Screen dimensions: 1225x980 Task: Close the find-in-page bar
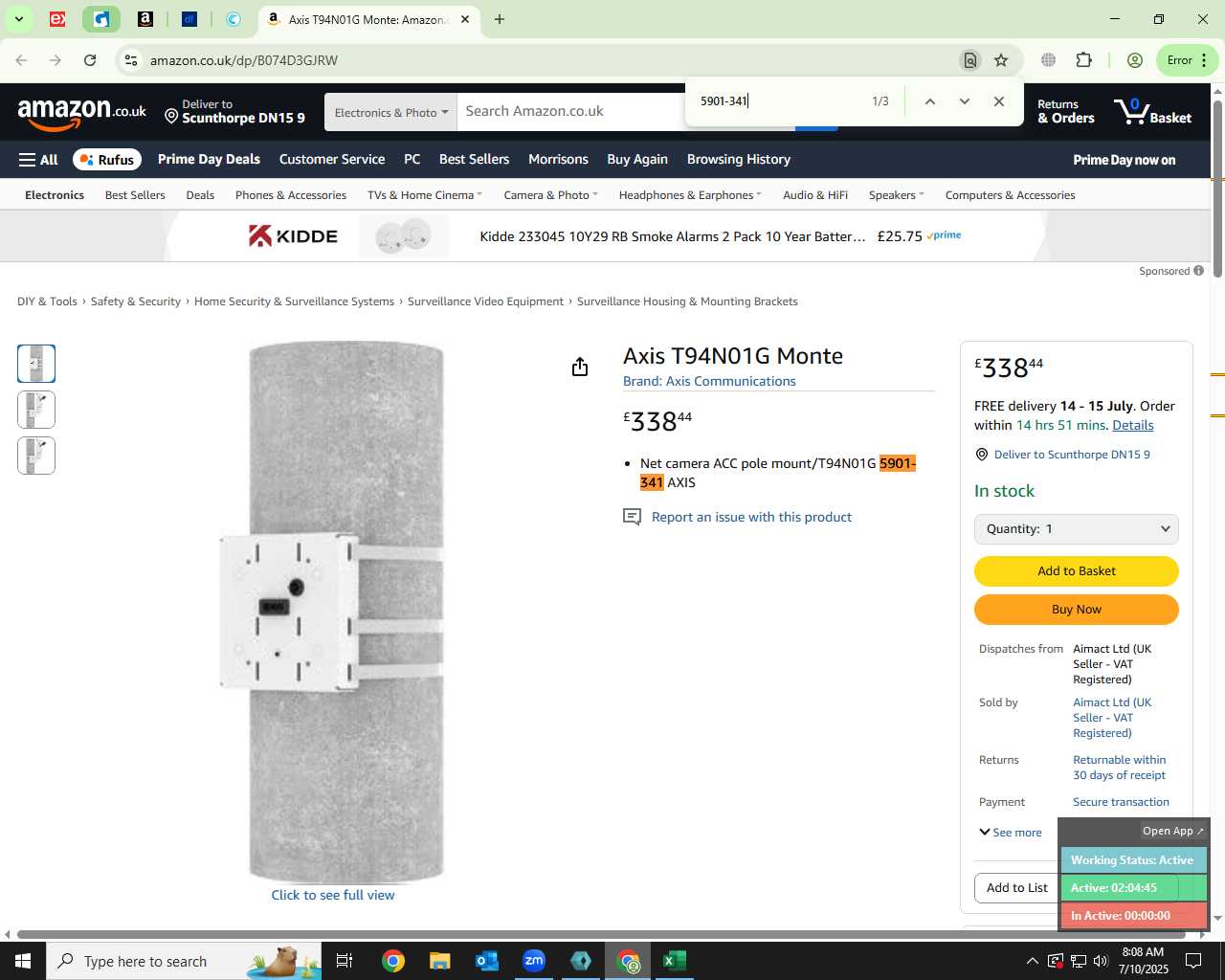998,101
